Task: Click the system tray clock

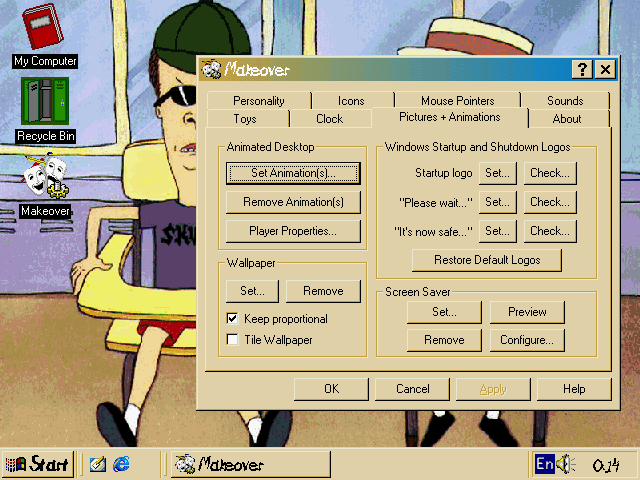Action: (606, 465)
